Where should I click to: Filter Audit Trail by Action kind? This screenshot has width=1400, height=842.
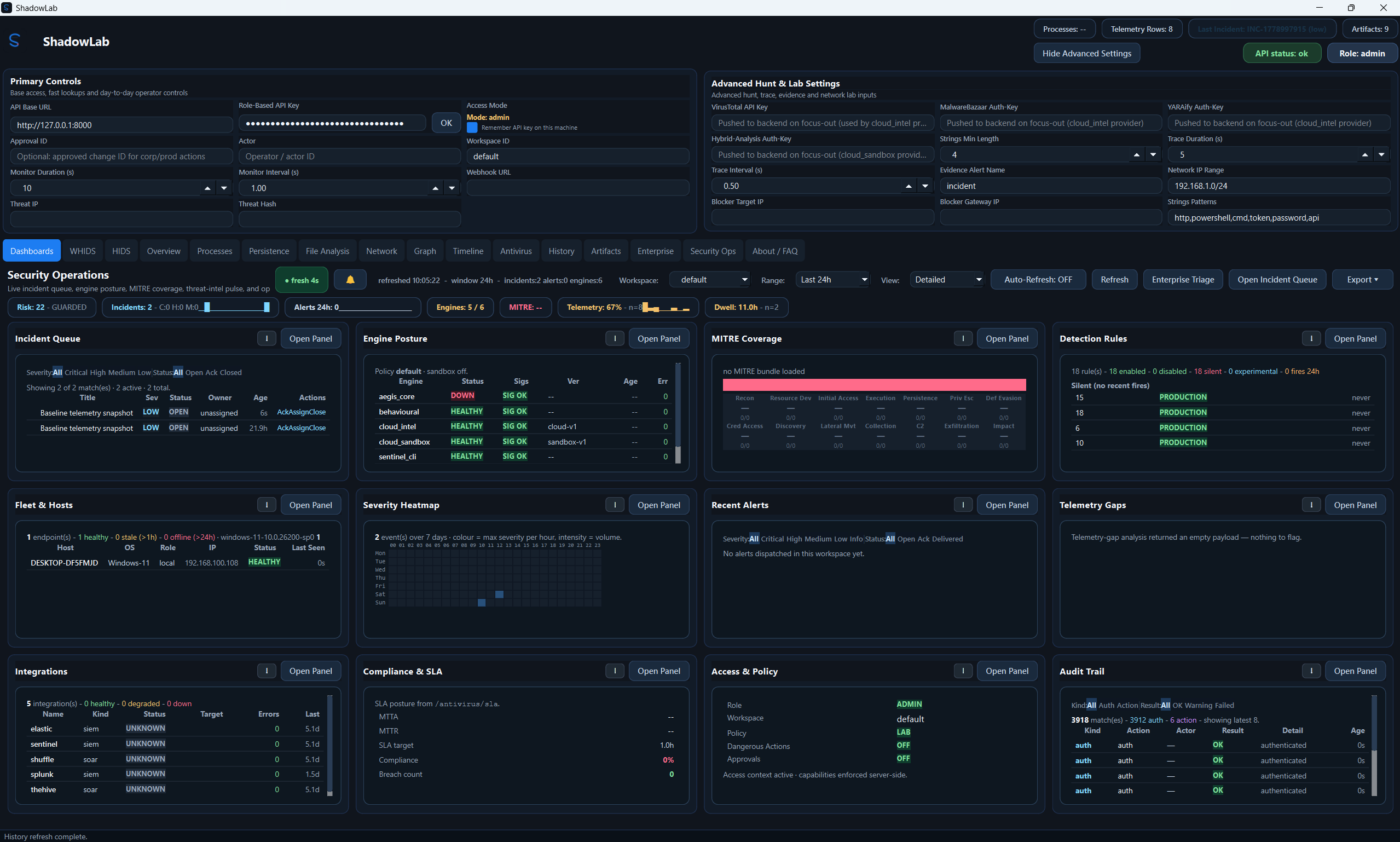tap(1127, 705)
